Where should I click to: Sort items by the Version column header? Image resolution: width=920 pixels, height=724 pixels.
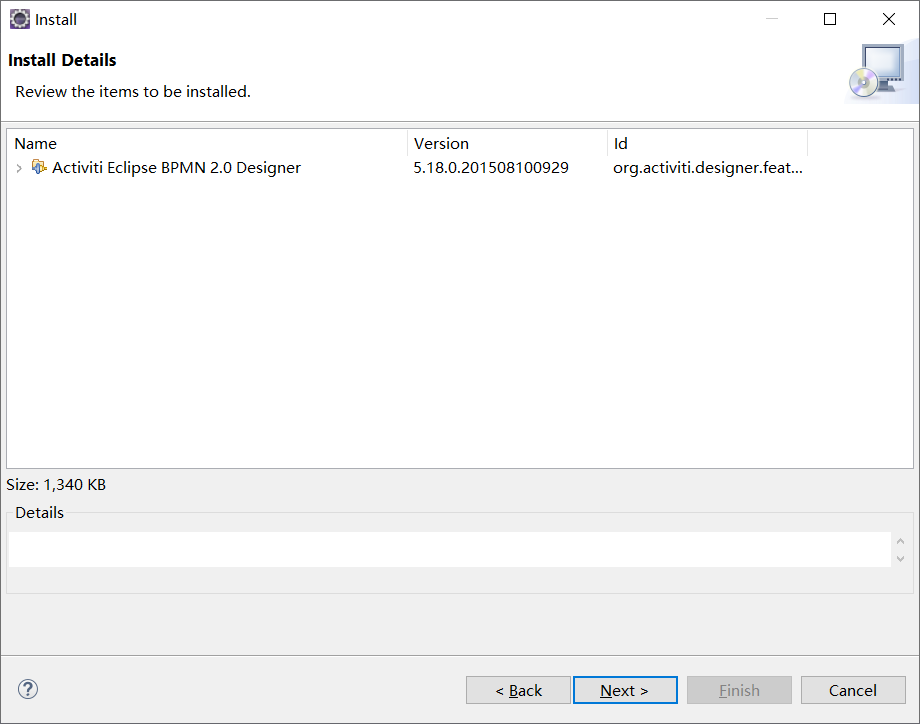508,143
